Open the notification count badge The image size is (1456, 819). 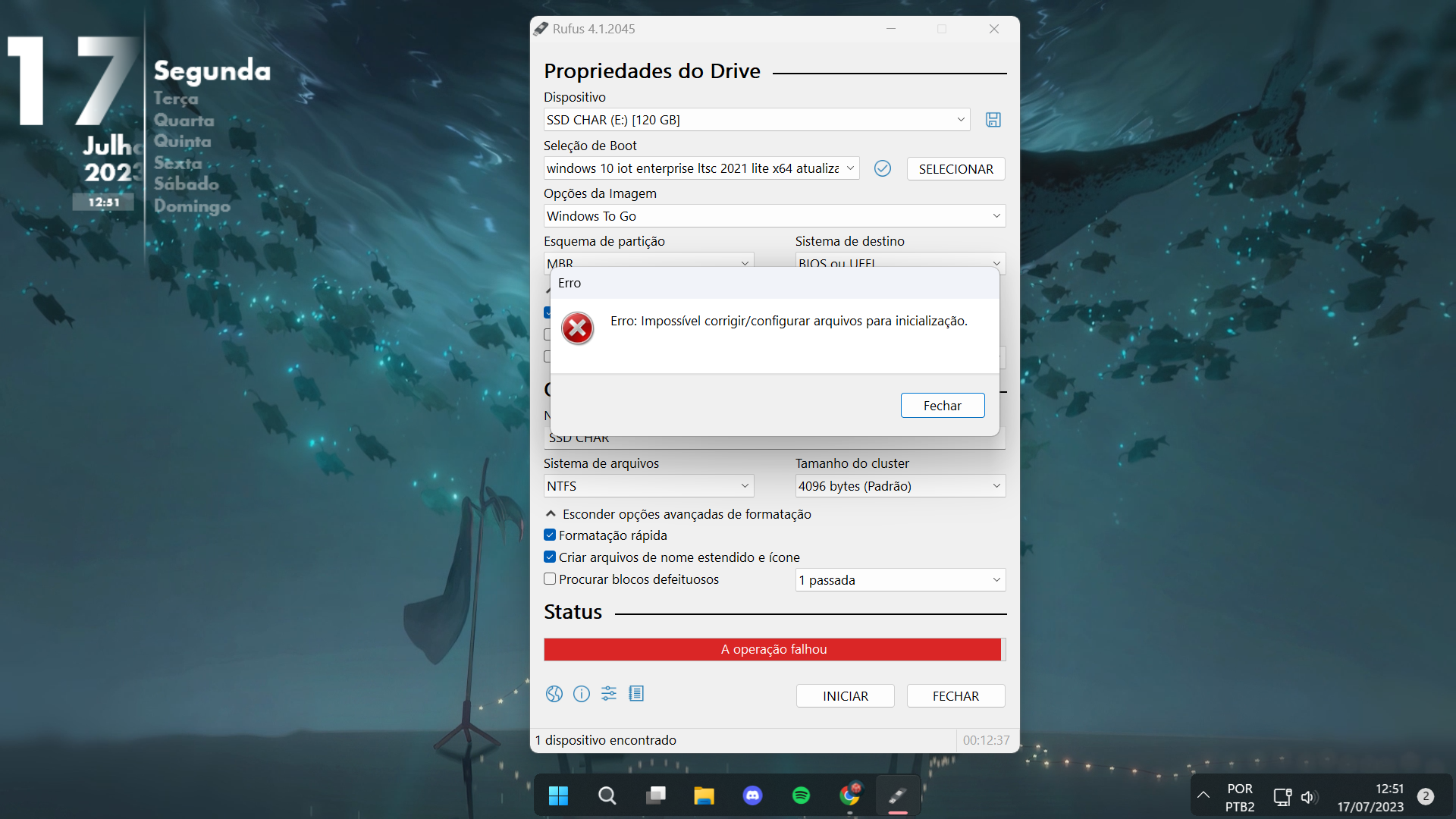coord(1426,796)
